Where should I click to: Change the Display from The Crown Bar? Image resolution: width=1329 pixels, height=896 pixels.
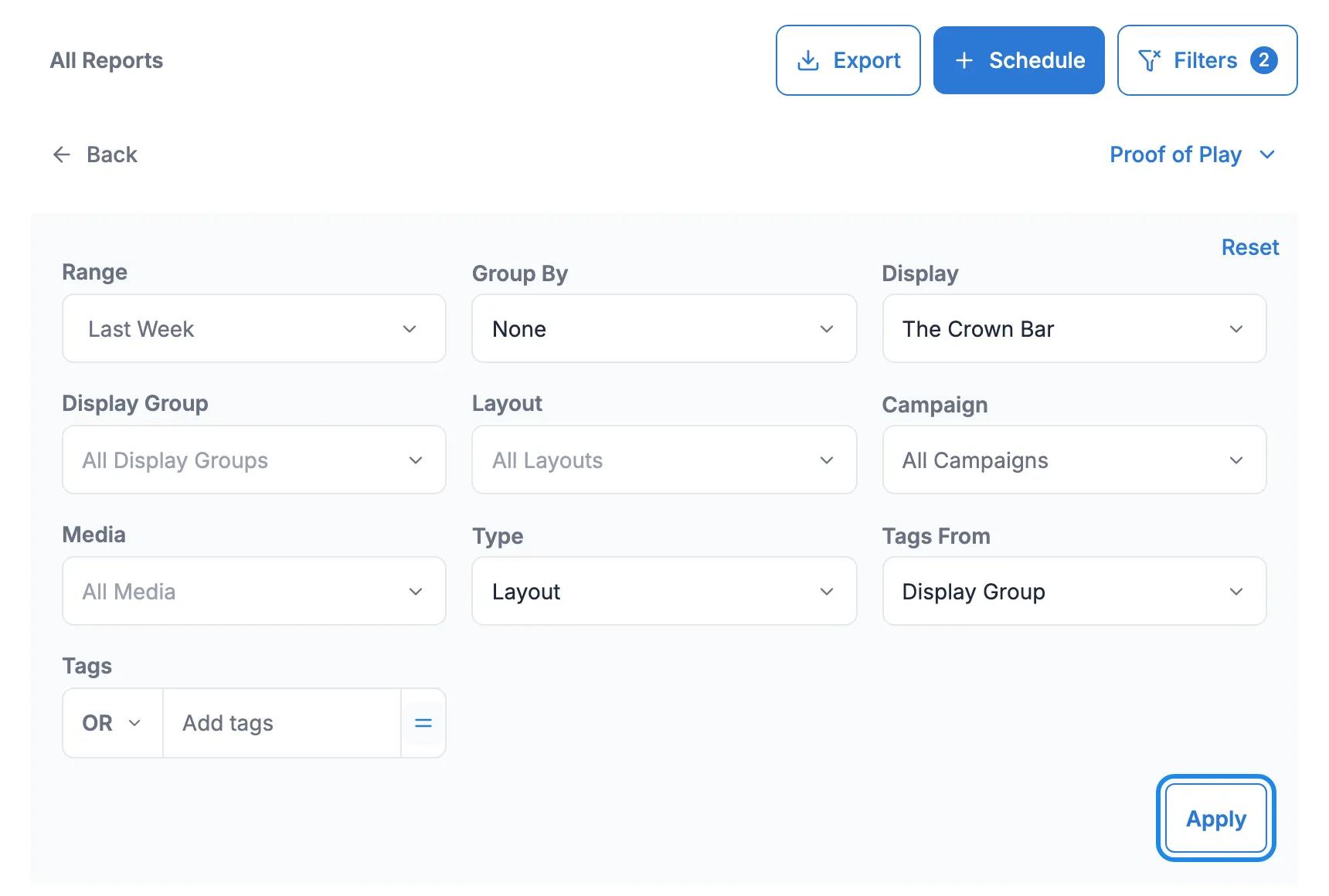tap(1074, 328)
